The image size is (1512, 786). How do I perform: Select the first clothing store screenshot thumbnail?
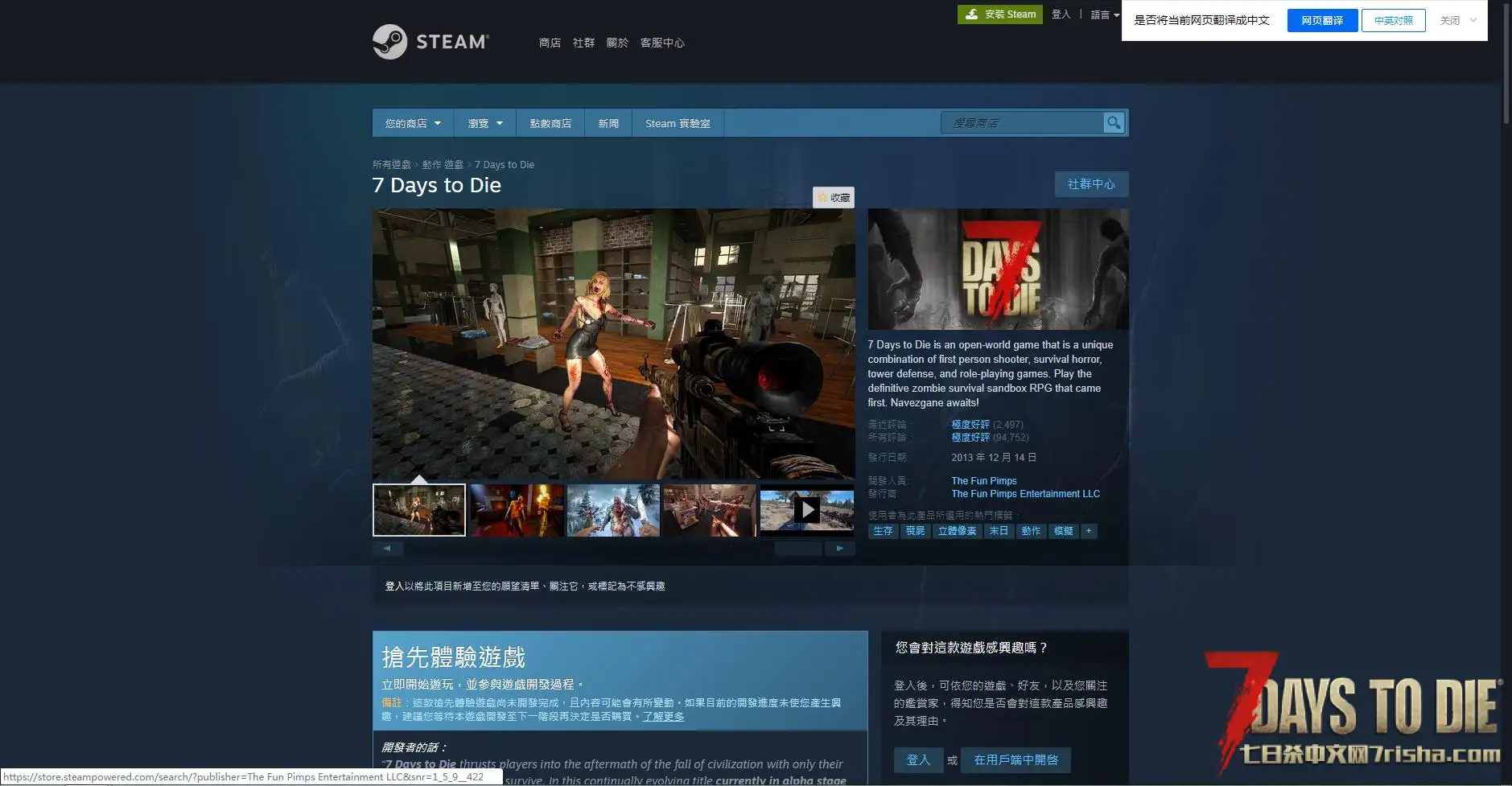pyautogui.click(x=419, y=509)
